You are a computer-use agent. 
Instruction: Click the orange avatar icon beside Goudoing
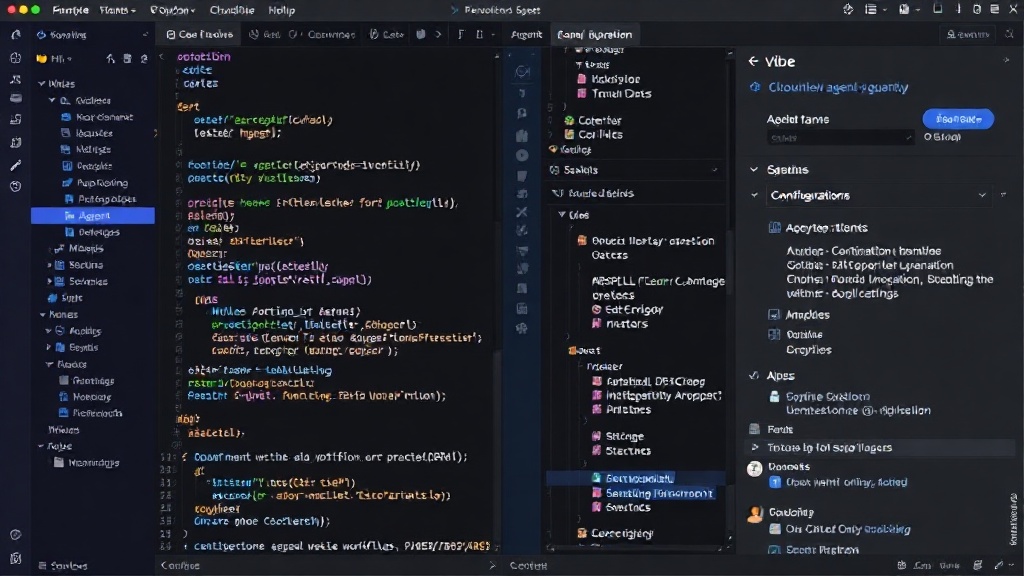(755, 515)
